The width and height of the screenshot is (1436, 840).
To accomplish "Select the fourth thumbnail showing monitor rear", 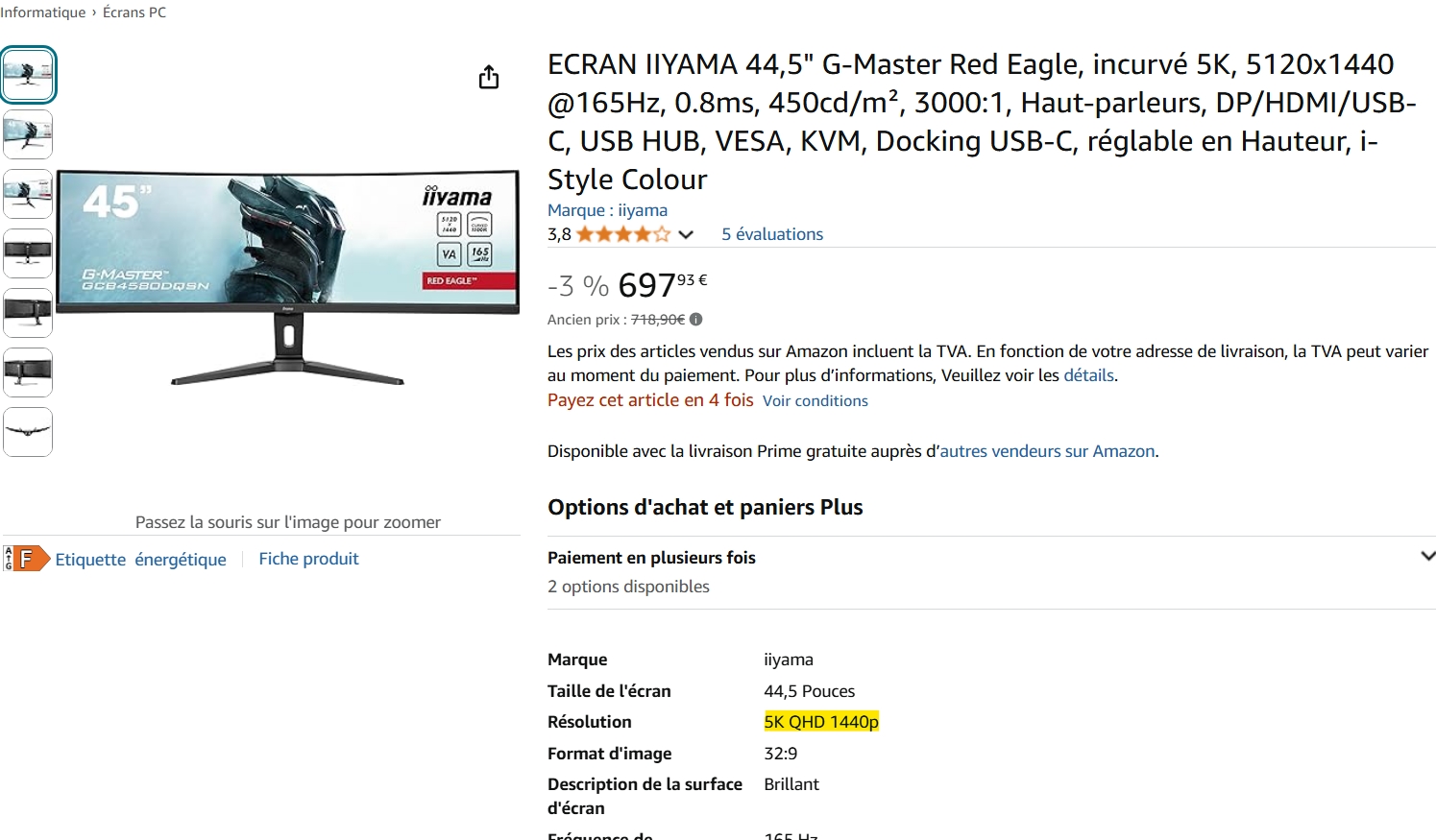I will pos(28,253).
